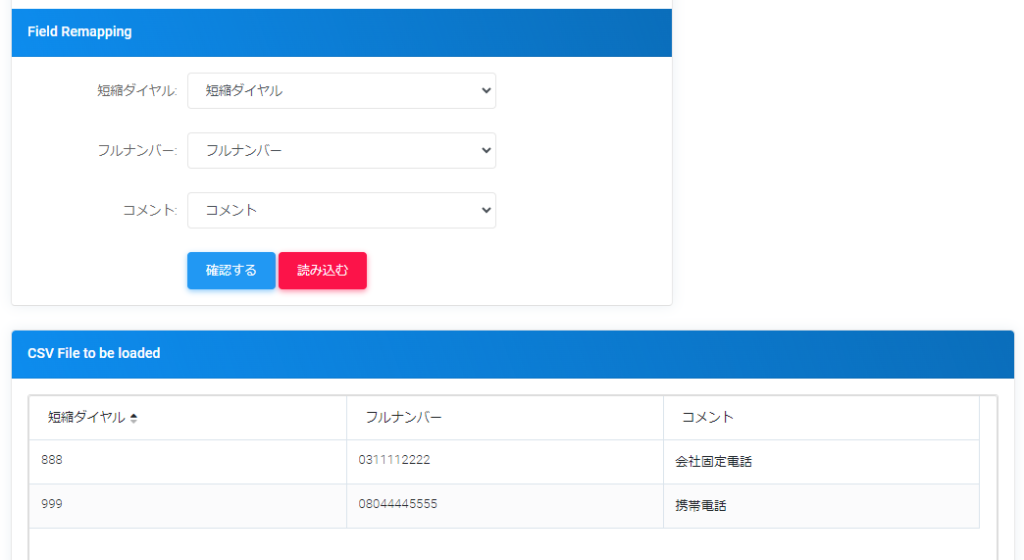Image resolution: width=1024 pixels, height=560 pixels.
Task: Open the コメント field mapping dropdown
Action: pyautogui.click(x=341, y=211)
